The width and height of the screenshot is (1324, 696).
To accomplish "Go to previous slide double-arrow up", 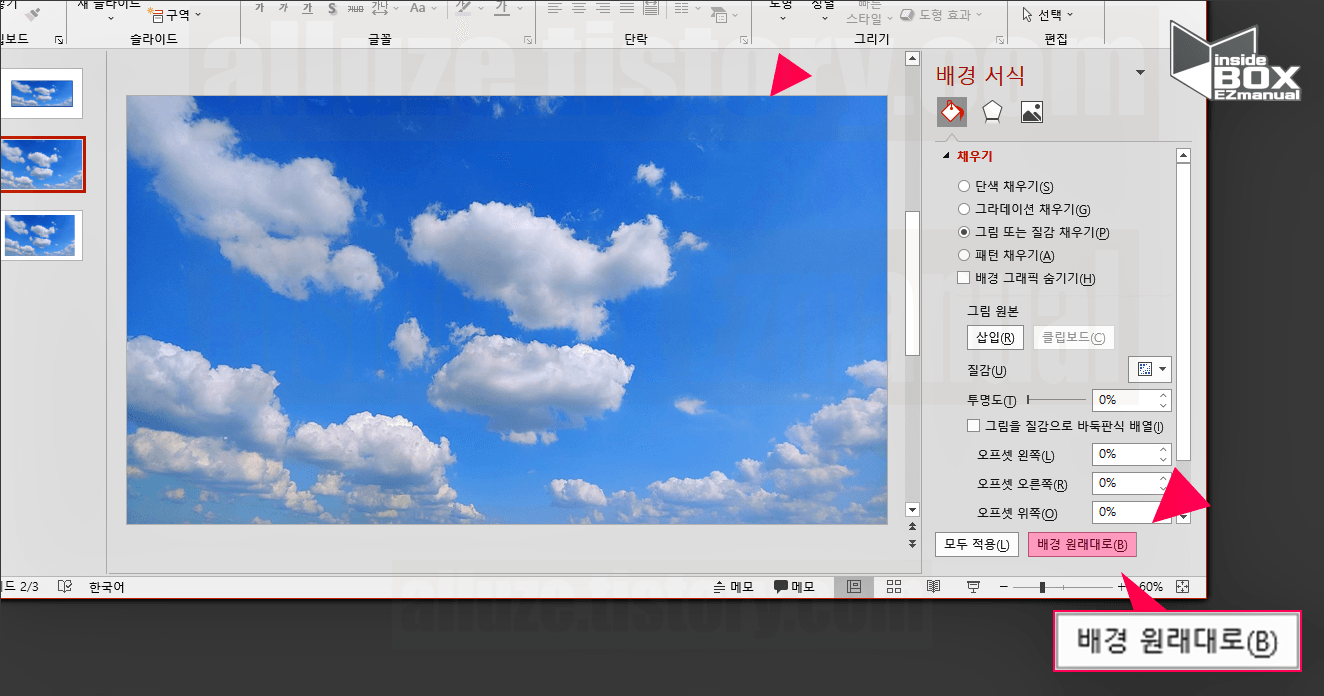I will [x=911, y=526].
